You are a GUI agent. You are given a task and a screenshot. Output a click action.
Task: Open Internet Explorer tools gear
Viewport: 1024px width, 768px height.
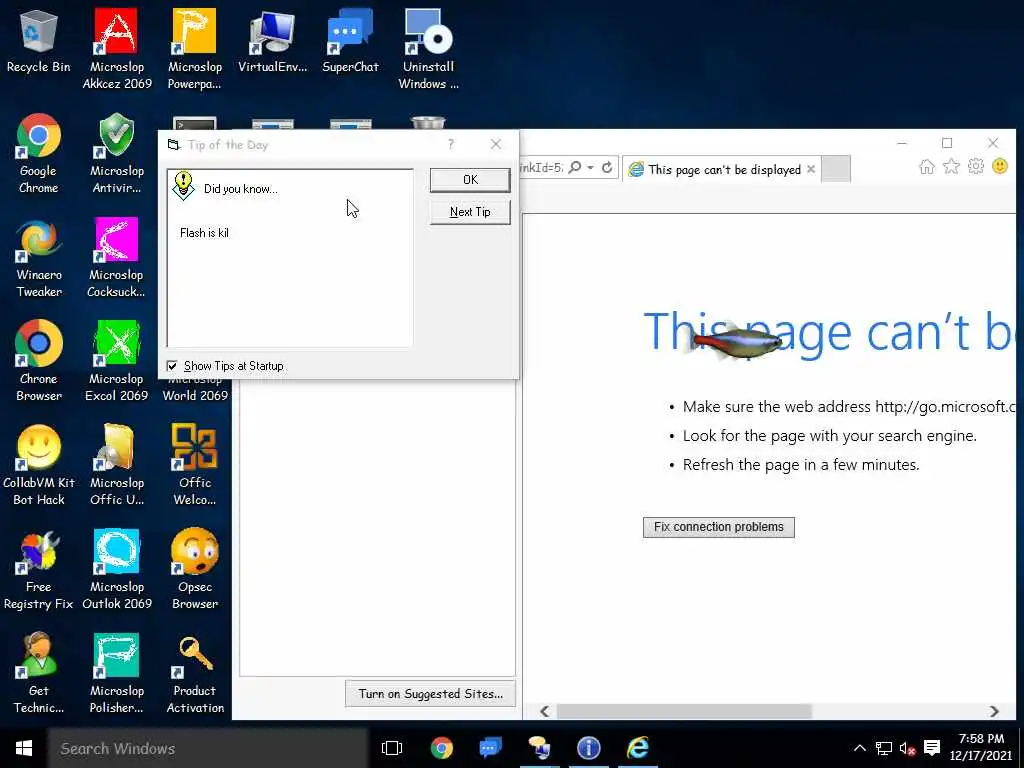[x=976, y=167]
